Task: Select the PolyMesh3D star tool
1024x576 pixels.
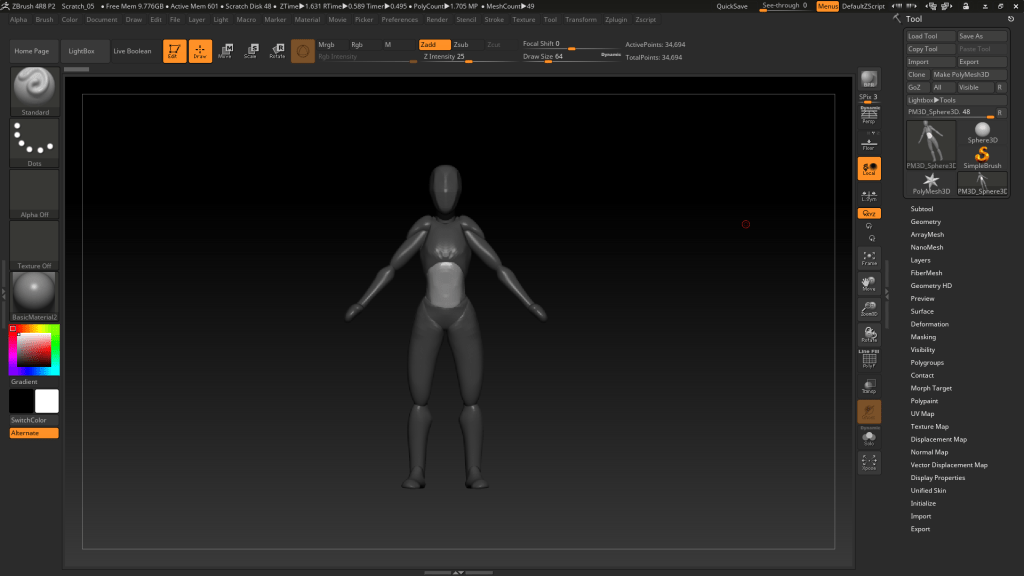Action: 931,181
